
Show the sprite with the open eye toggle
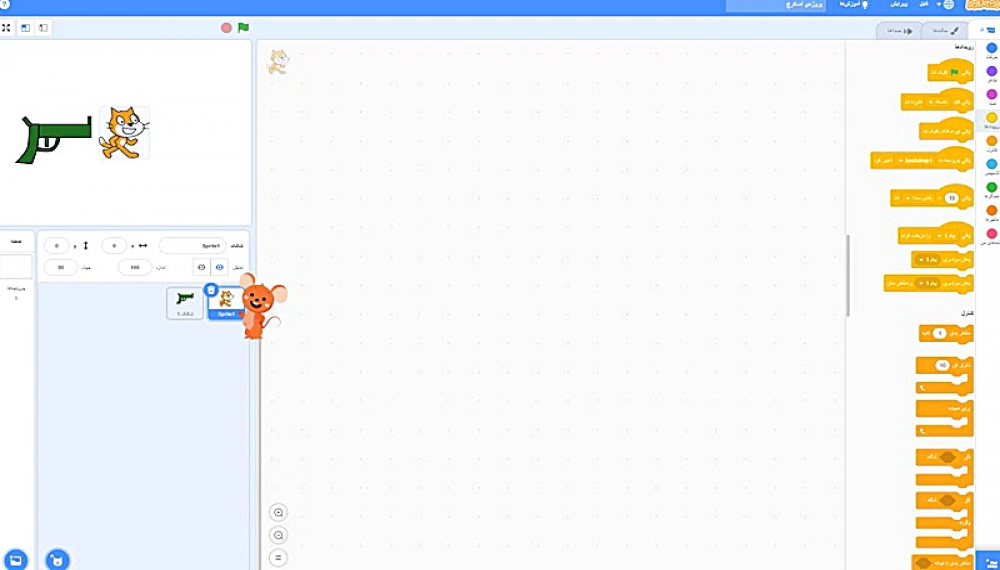pyautogui.click(x=219, y=267)
